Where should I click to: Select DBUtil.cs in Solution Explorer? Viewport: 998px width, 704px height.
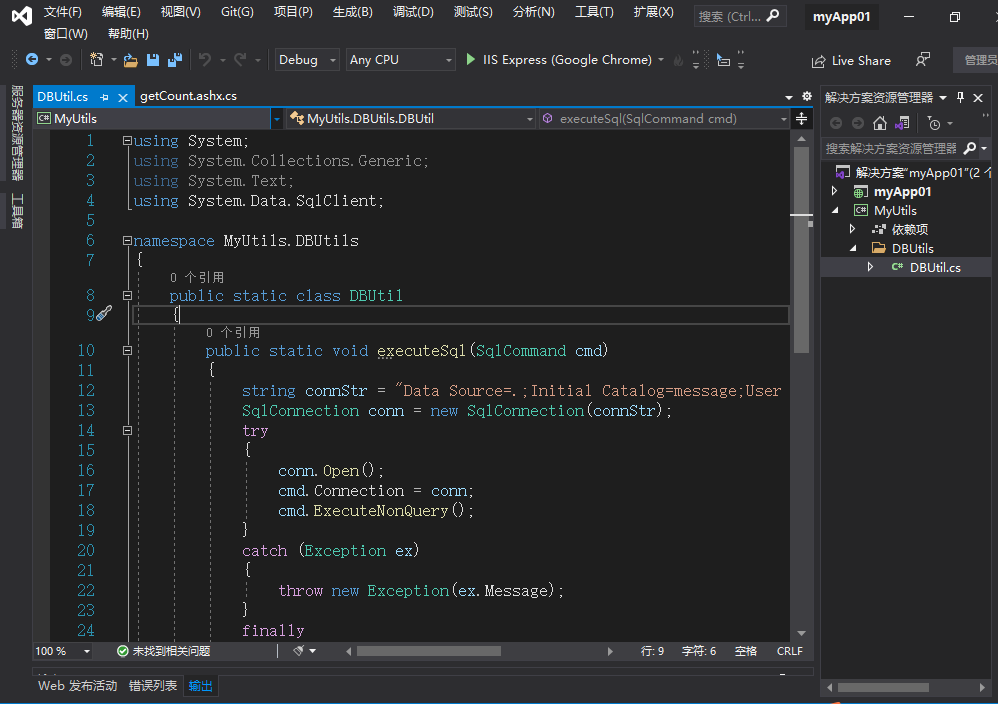935,267
